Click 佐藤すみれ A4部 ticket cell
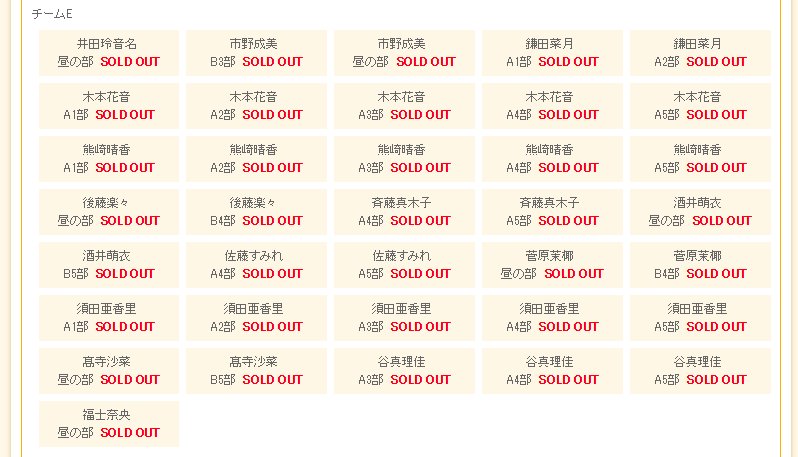 [x=256, y=265]
